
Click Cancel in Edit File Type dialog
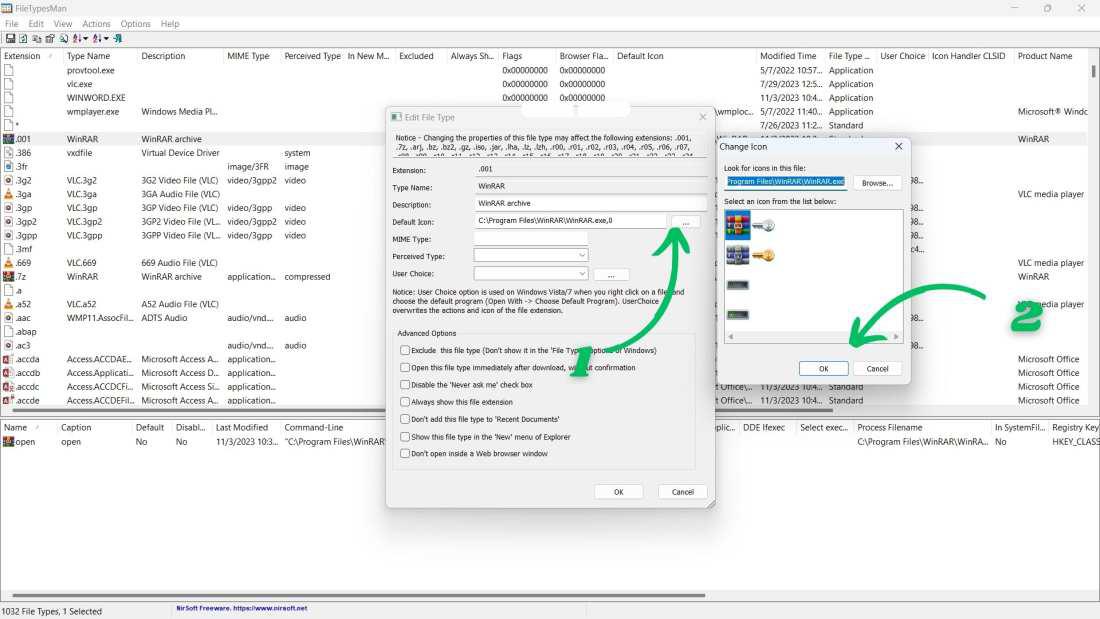683,492
